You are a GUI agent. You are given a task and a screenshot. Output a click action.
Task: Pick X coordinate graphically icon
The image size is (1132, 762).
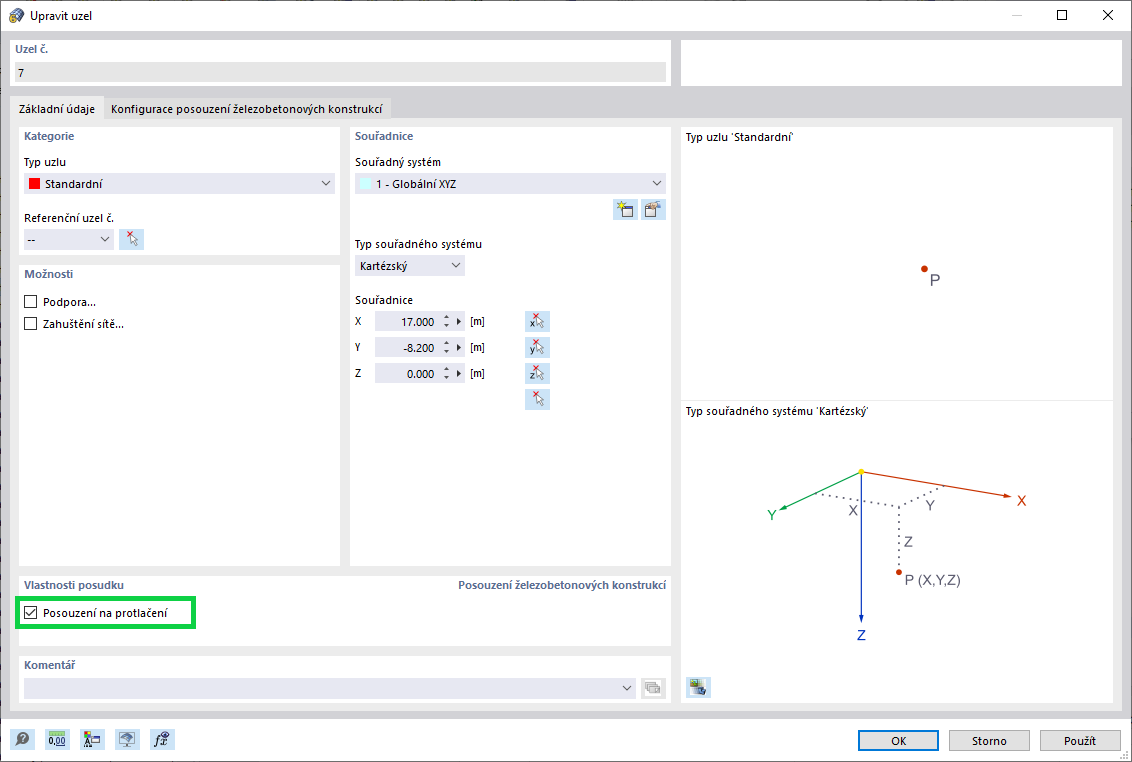pos(537,321)
